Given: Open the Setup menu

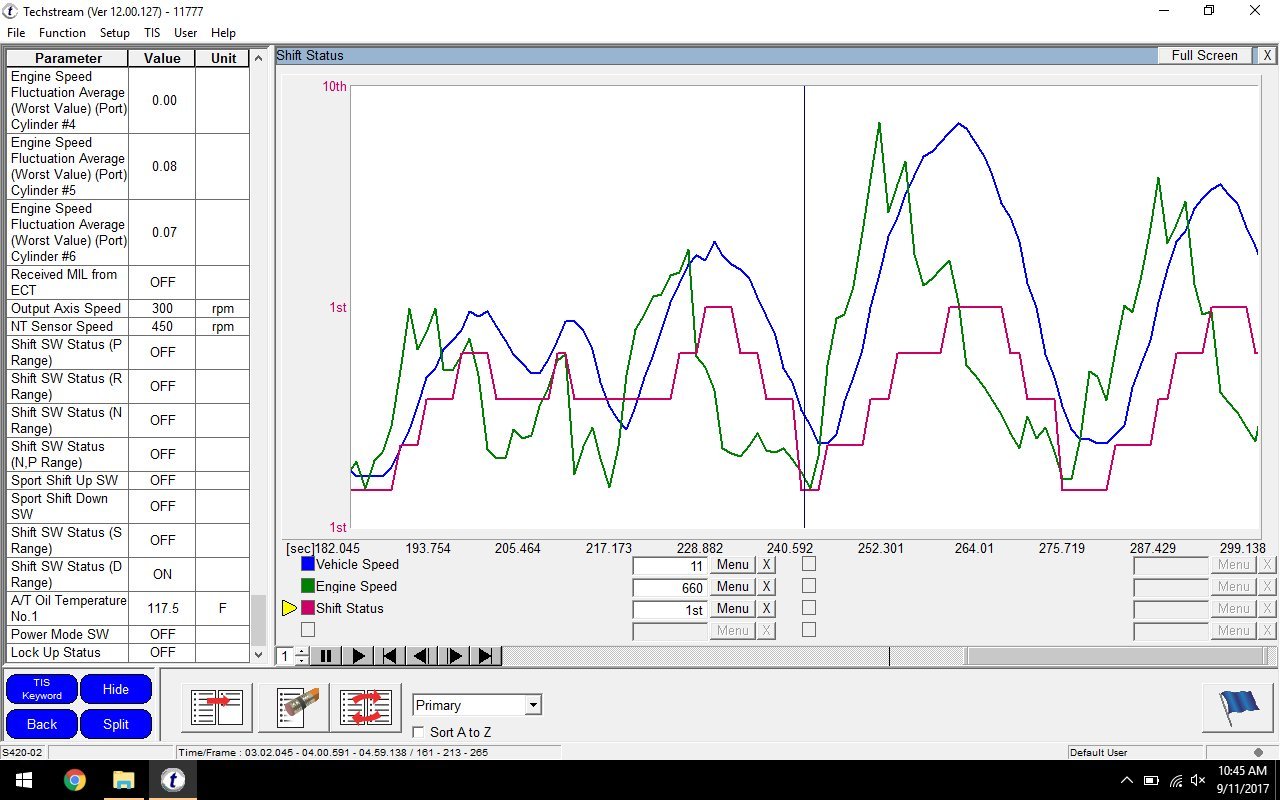Looking at the screenshot, I should click(115, 33).
